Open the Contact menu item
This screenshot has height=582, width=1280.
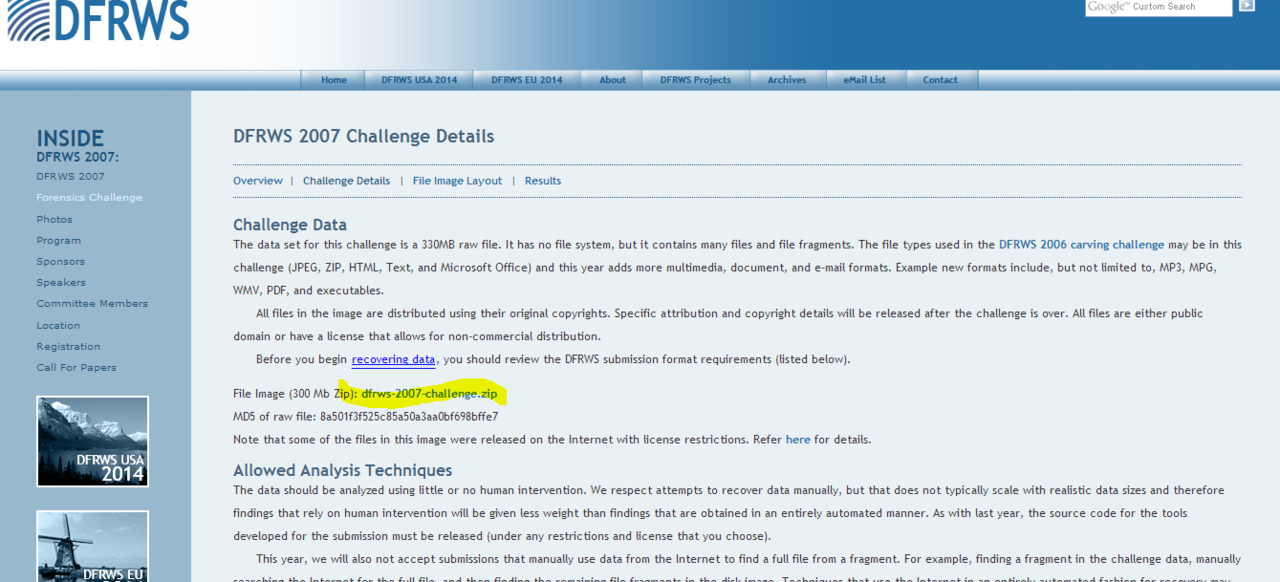940,80
